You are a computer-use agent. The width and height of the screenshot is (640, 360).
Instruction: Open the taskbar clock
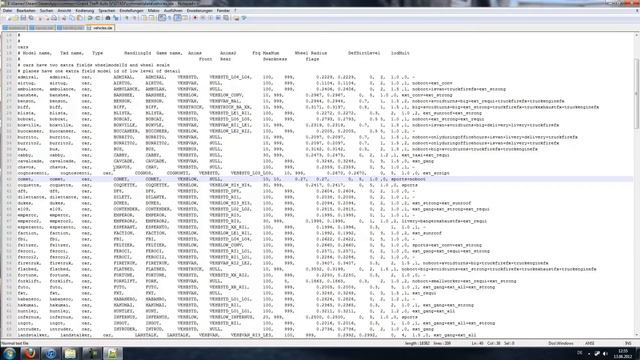623,353
